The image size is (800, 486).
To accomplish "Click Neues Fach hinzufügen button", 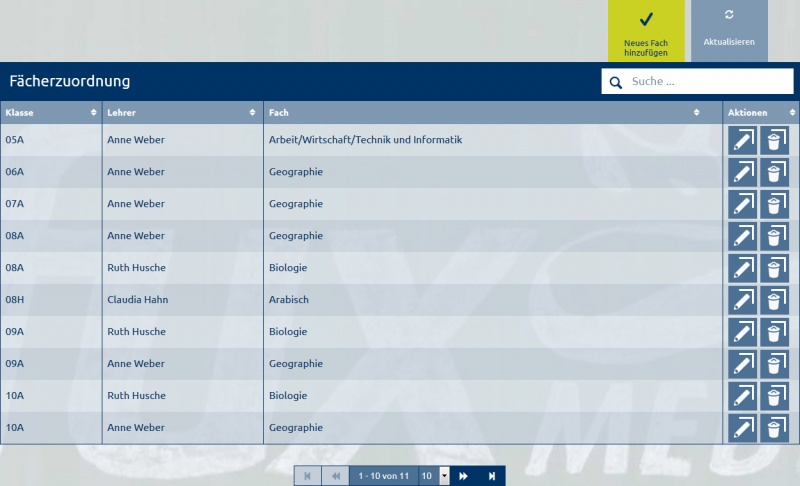I will pos(646,31).
